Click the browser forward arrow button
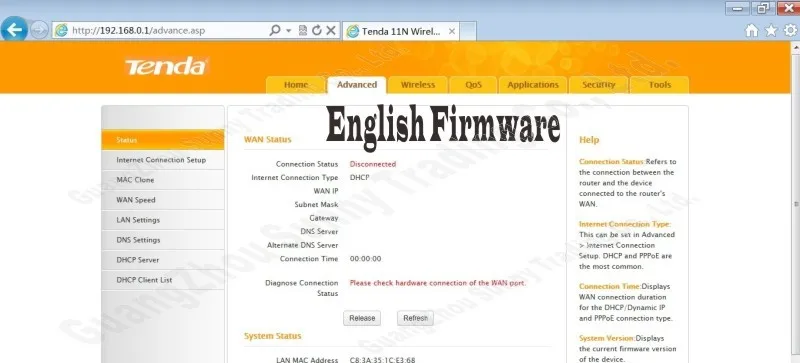This screenshot has width=800, height=363. pyautogui.click(x=39, y=30)
